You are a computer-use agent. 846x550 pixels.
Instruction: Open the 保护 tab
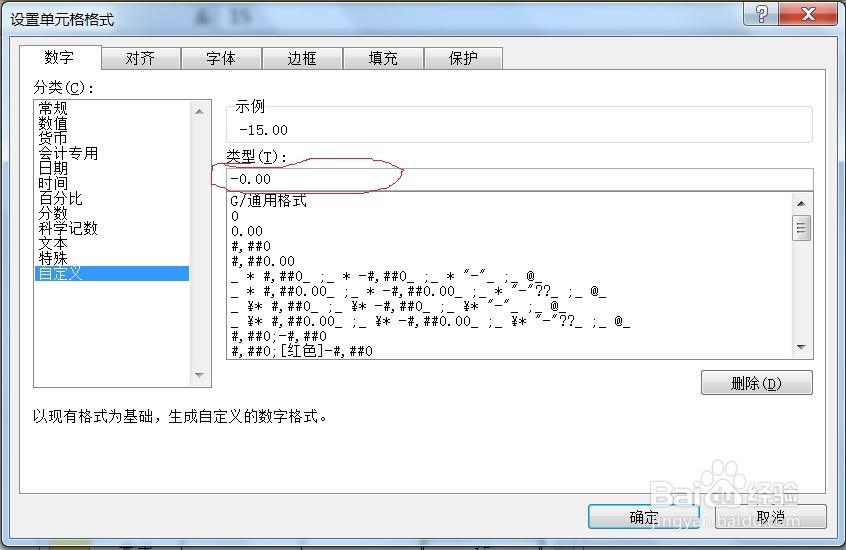[463, 58]
